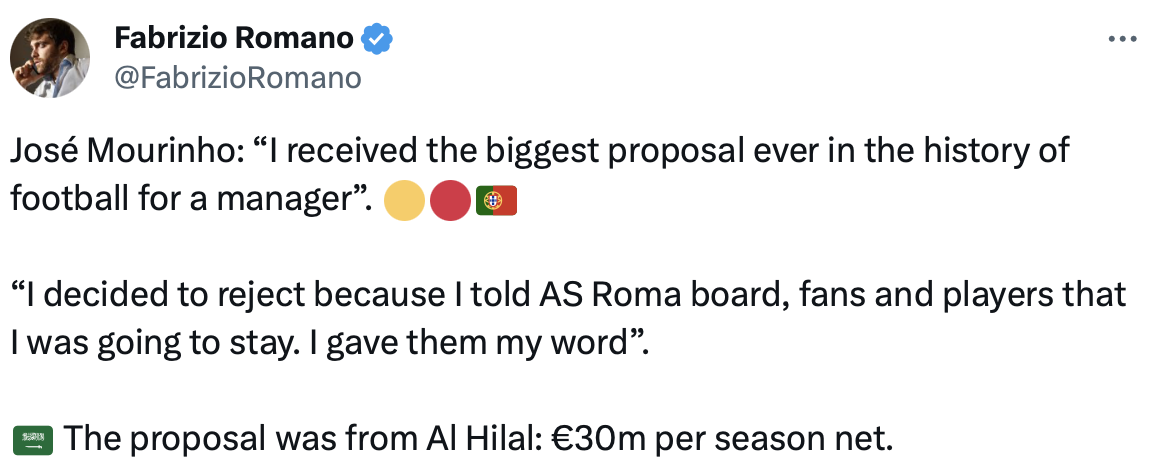Click the Fabrizio Romano display name

(234, 40)
